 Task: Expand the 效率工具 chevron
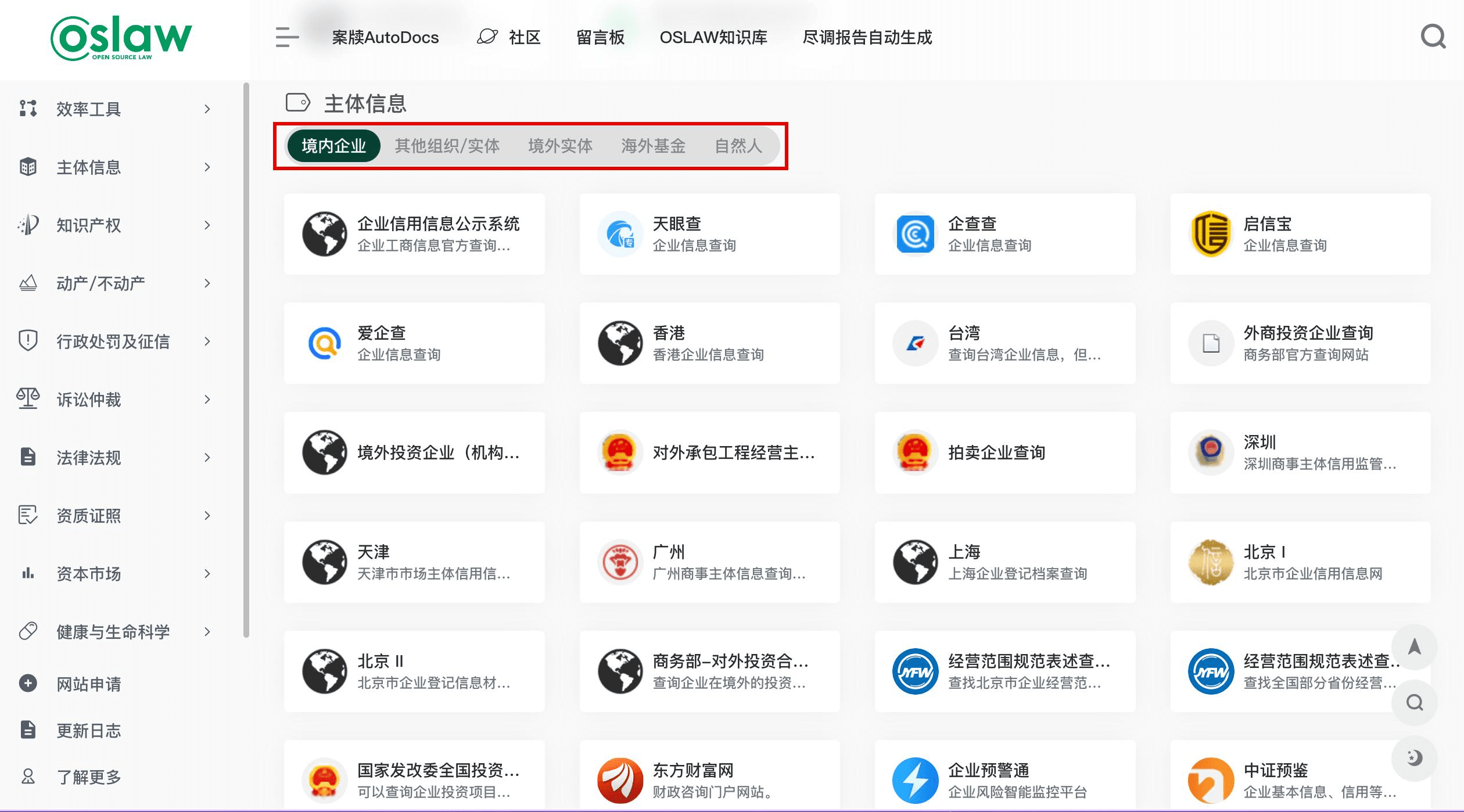click(207, 109)
